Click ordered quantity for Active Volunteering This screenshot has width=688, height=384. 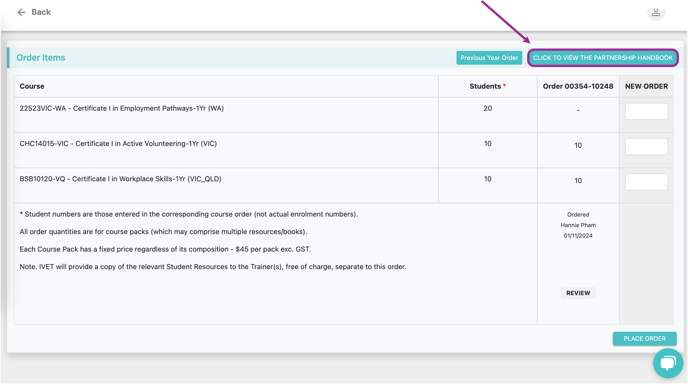(578, 145)
